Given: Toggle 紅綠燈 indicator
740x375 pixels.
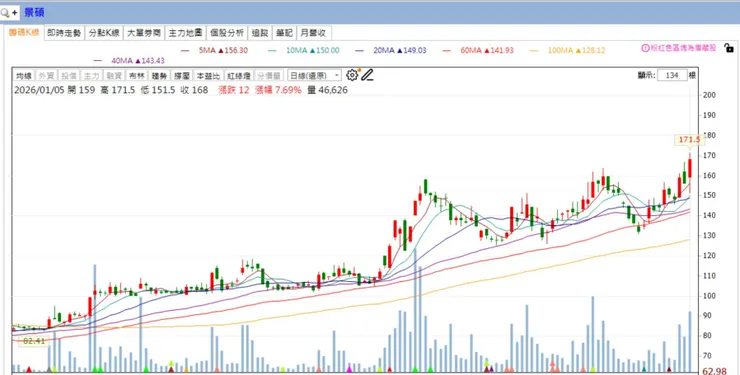Looking at the screenshot, I should [x=238, y=75].
